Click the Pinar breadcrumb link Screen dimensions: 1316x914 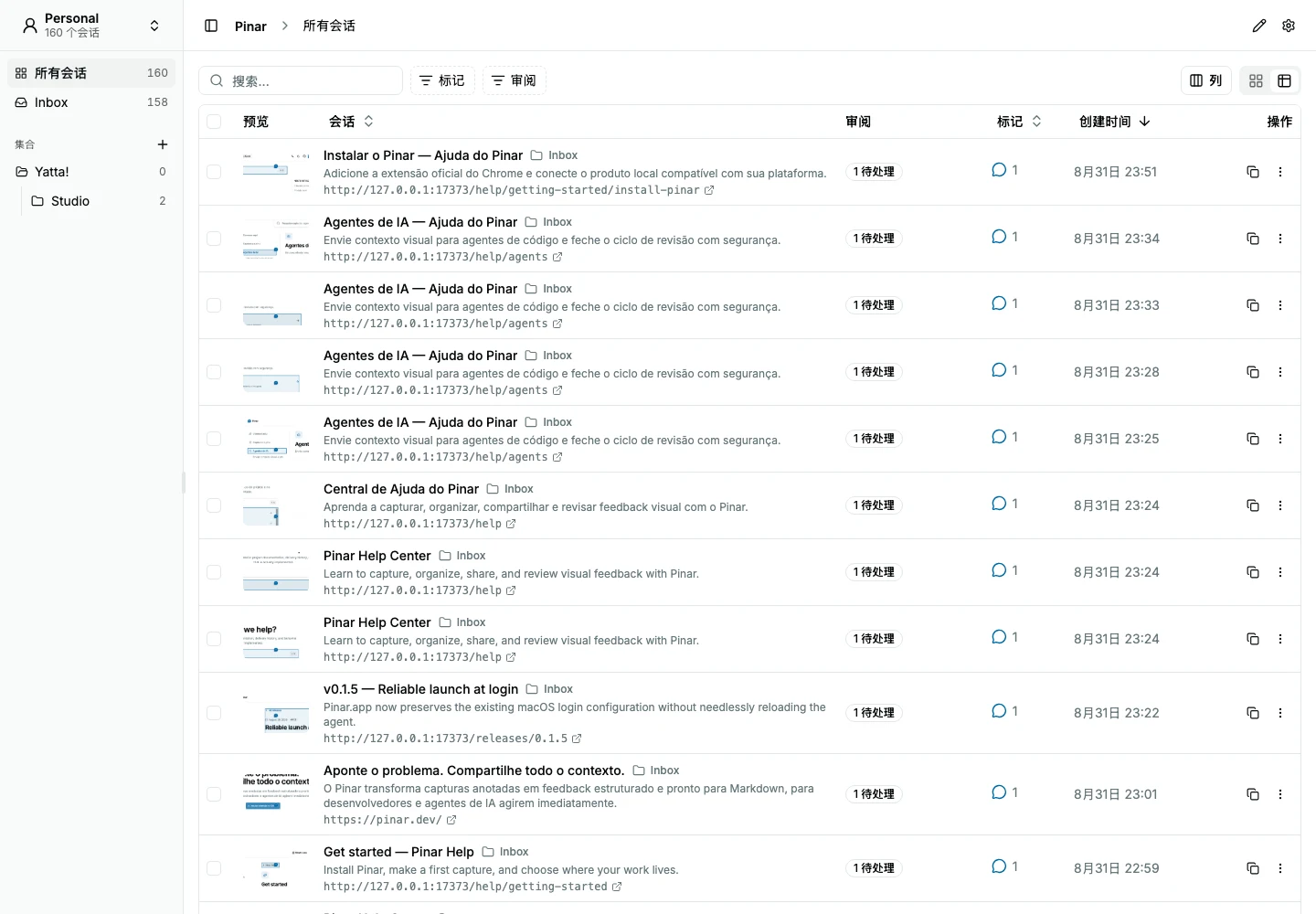(250, 27)
